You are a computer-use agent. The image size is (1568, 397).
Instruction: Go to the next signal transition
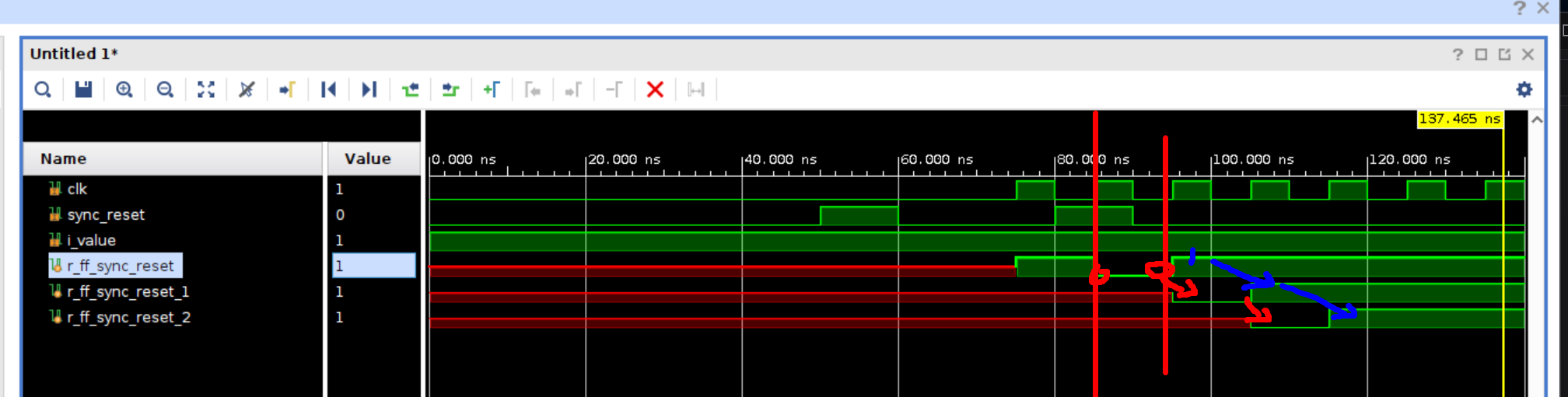coord(450,90)
